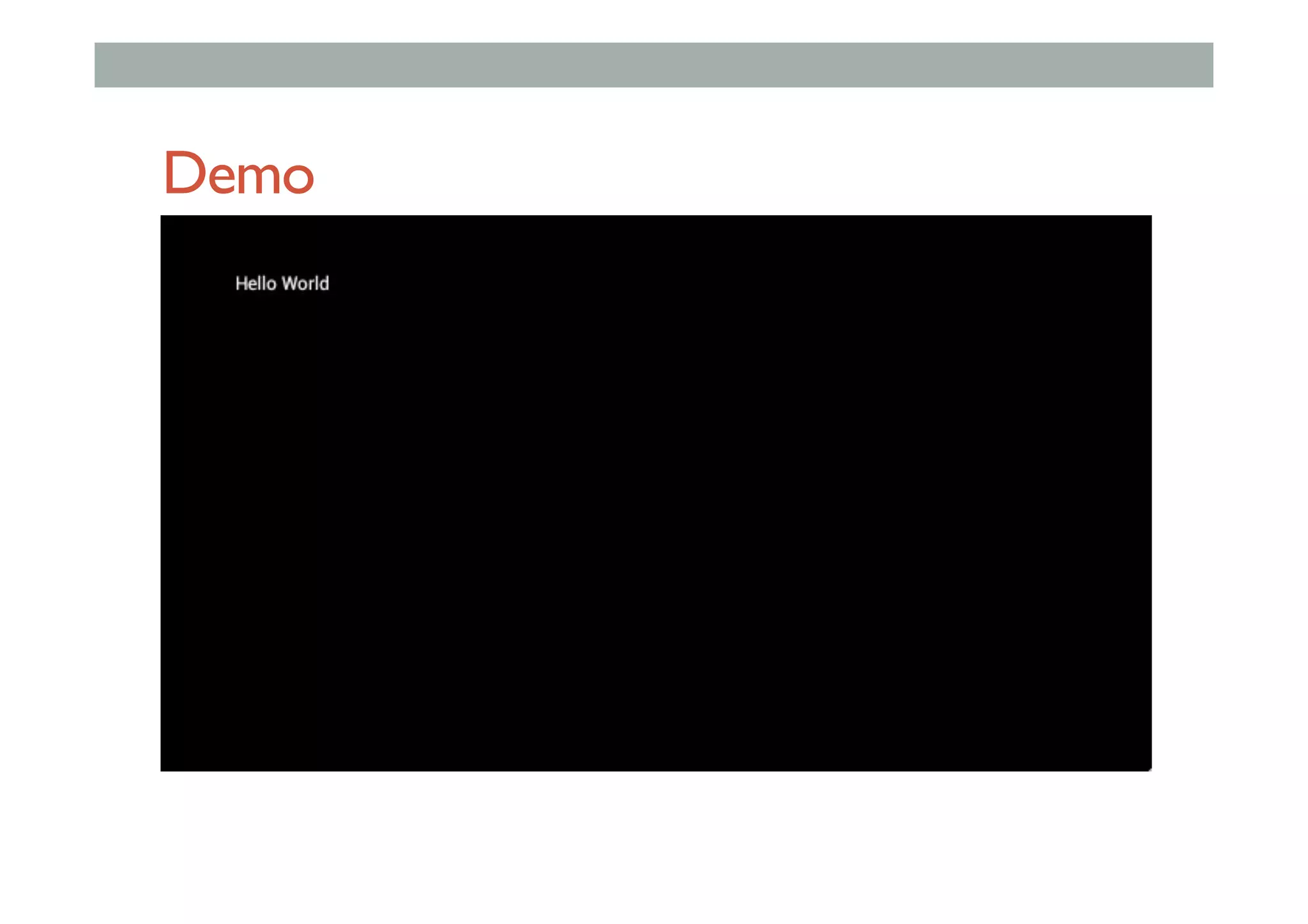Click the gray header bar
Screen dimensions: 1308x924
(653, 65)
